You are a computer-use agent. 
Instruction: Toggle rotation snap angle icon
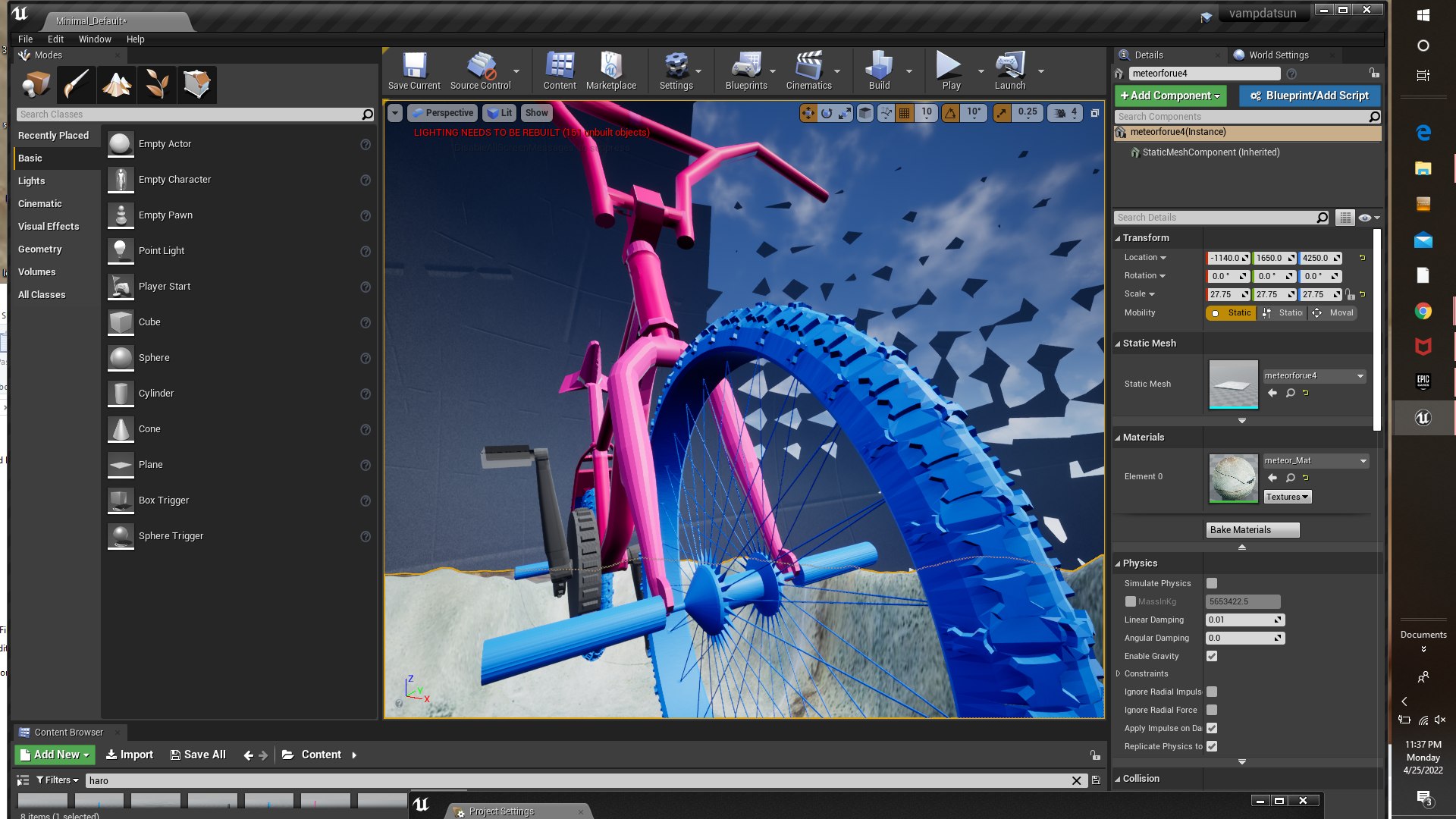coord(950,113)
